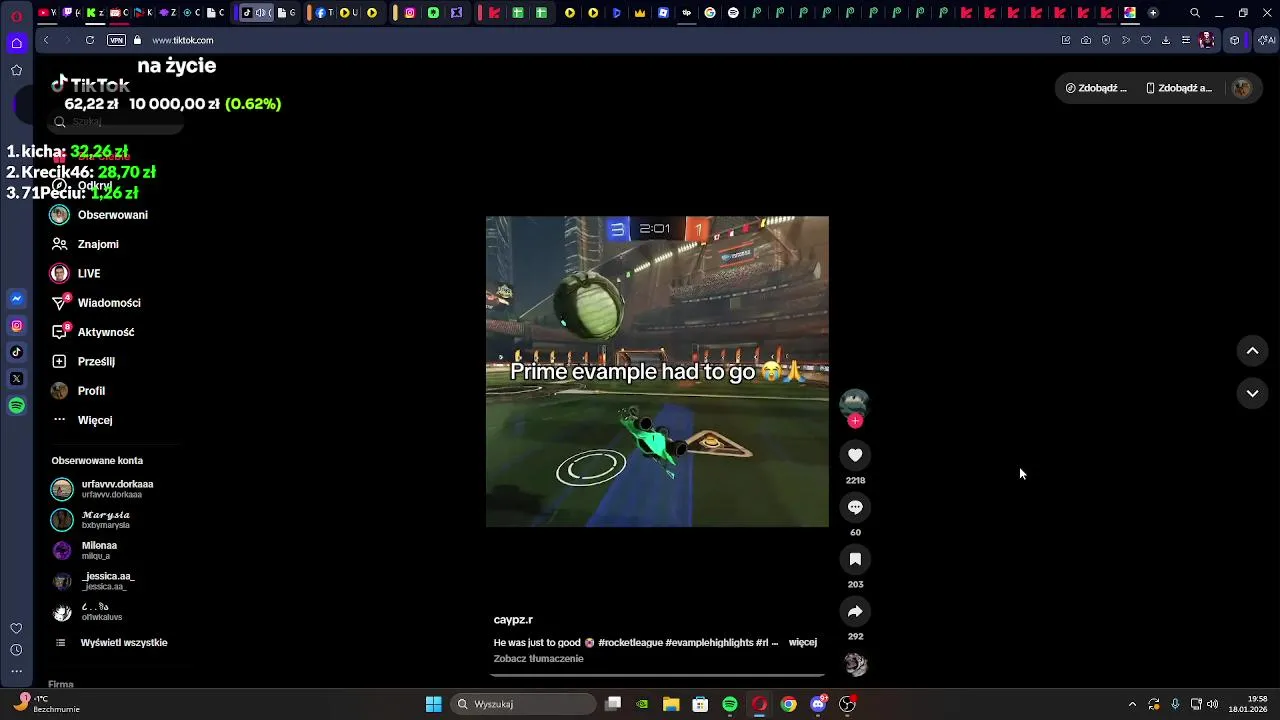Viewport: 1280px width, 720px height.
Task: Click the #rocketleague hashtag
Action: 630,642
